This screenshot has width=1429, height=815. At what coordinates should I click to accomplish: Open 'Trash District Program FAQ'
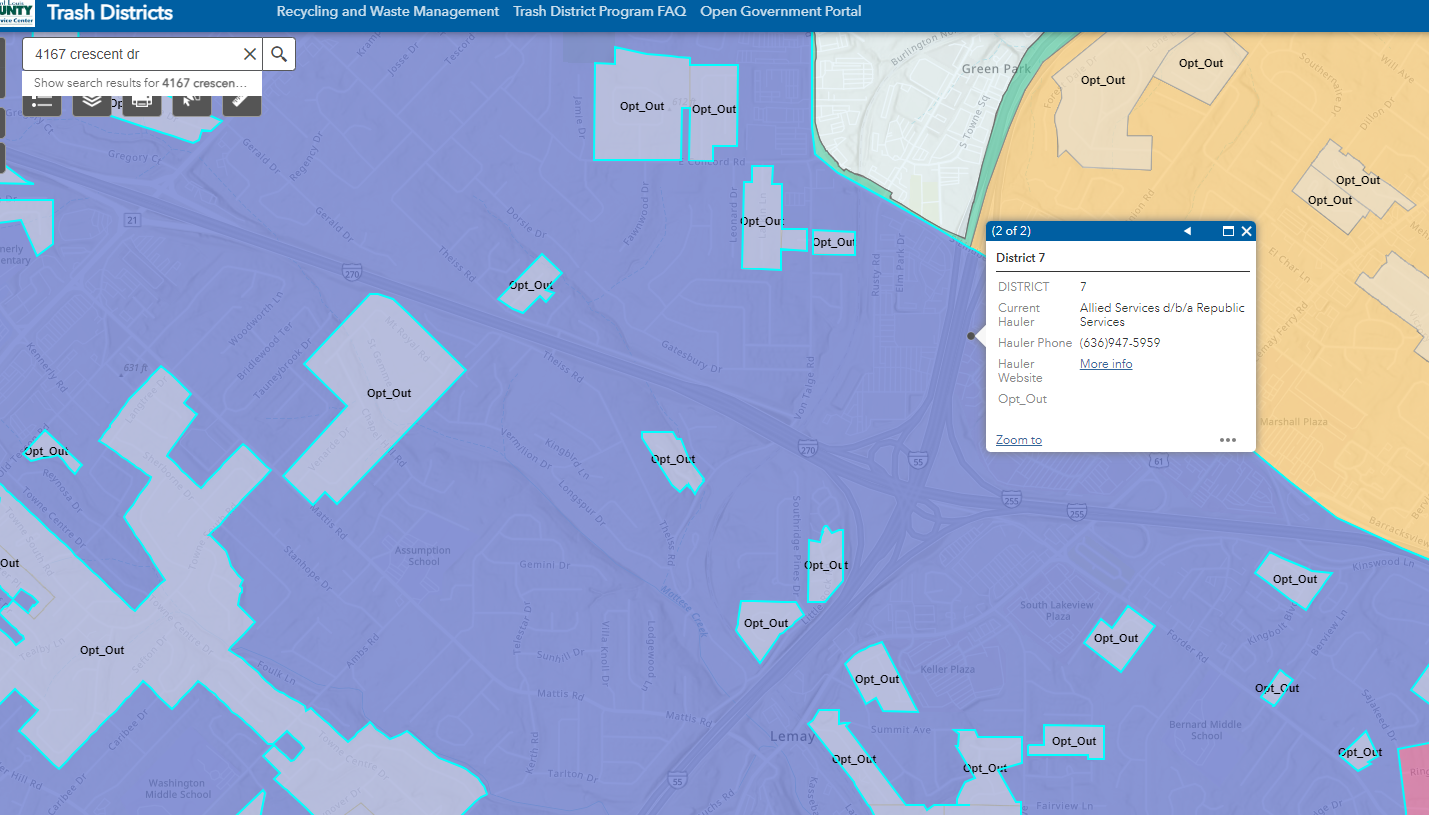coord(598,11)
